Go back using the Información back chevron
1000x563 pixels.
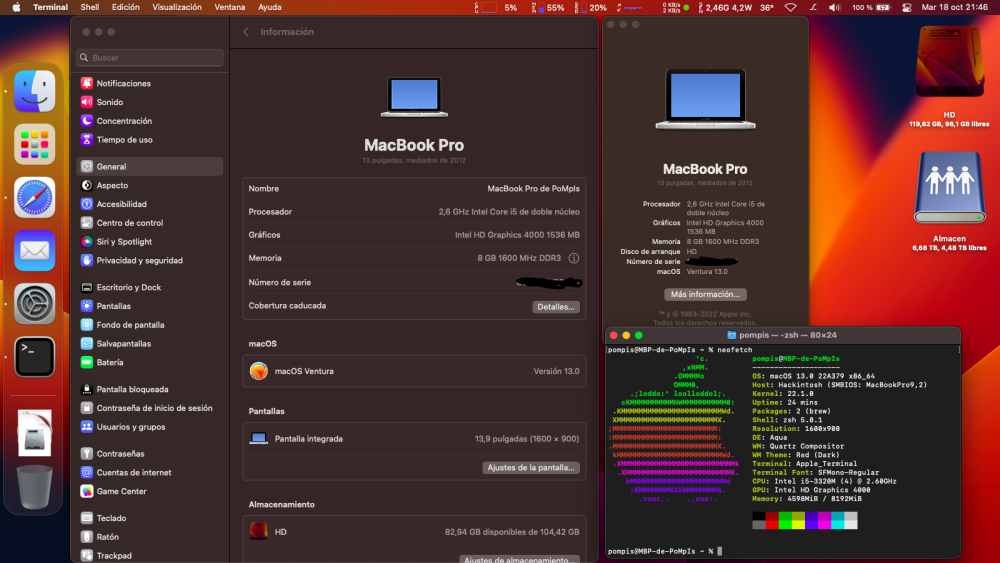point(246,32)
